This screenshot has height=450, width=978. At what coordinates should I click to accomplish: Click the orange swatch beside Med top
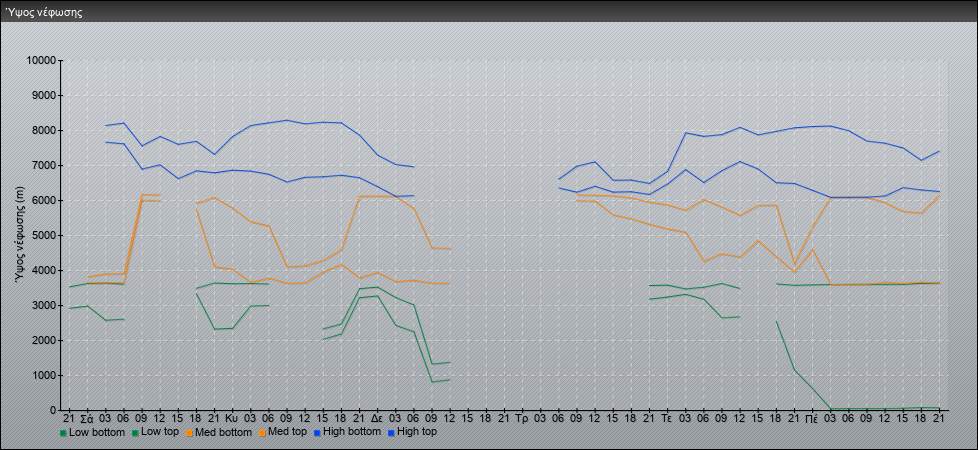[263, 433]
